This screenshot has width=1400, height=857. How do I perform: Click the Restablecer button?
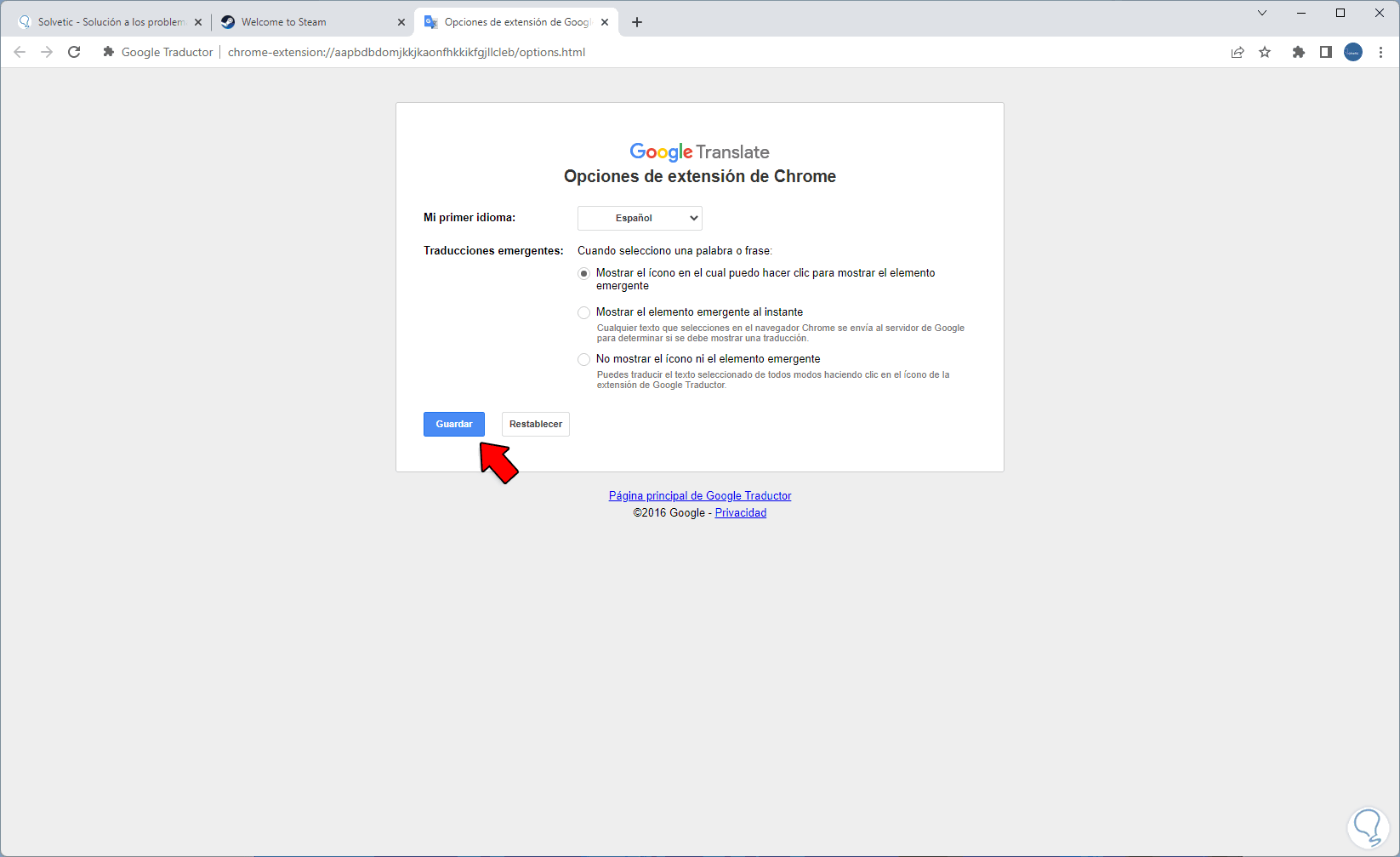coord(536,424)
